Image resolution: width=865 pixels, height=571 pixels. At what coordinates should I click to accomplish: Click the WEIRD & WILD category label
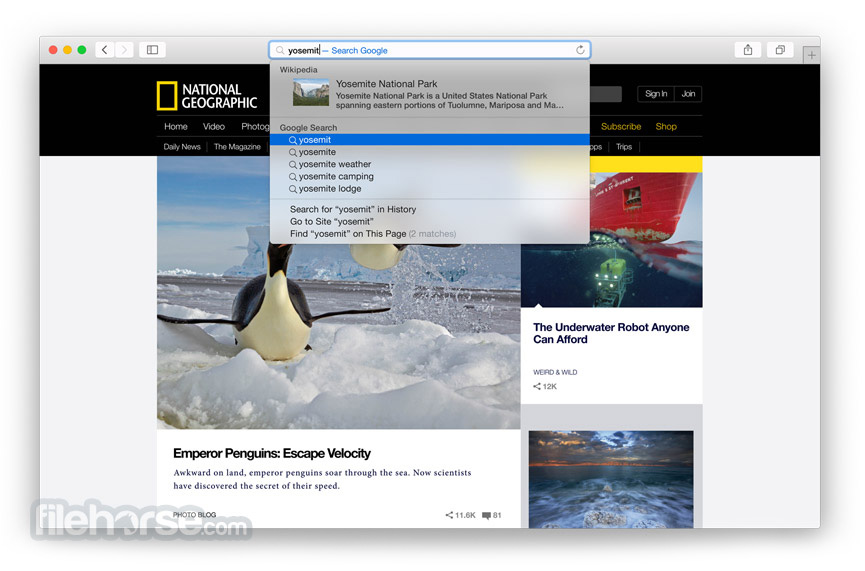(555, 372)
